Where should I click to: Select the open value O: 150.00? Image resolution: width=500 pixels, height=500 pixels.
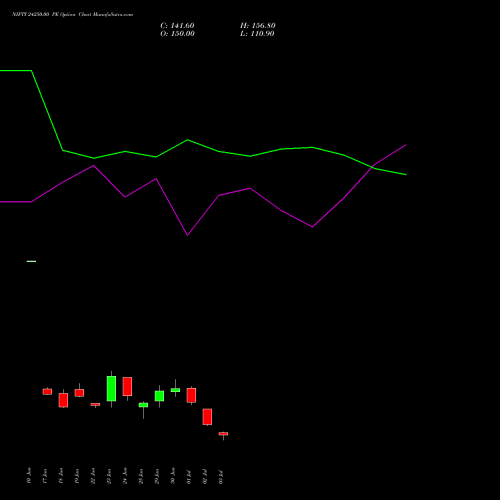click(x=177, y=34)
